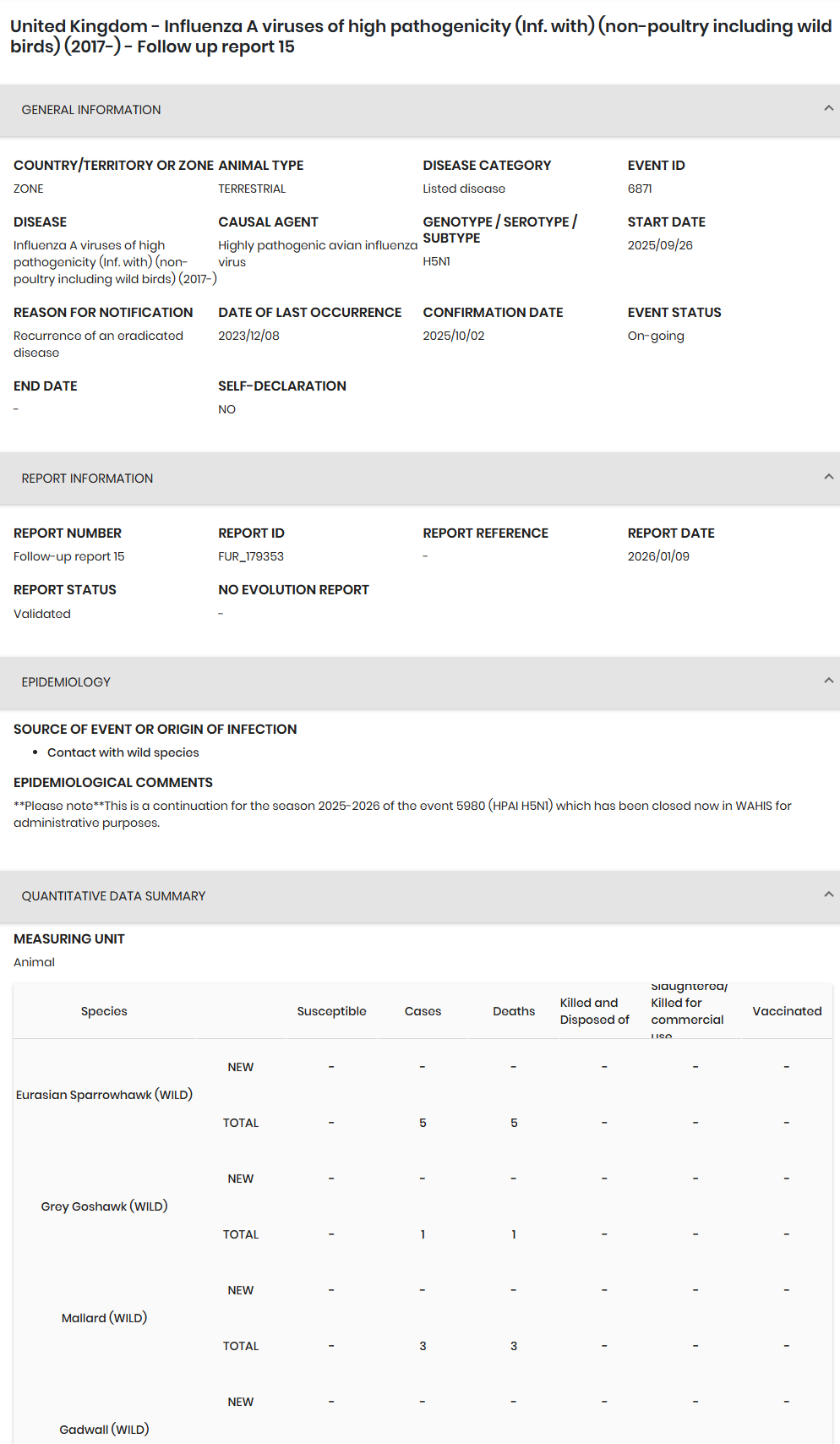Click the Vaccinated column header
The image size is (840, 1444).
point(787,1011)
